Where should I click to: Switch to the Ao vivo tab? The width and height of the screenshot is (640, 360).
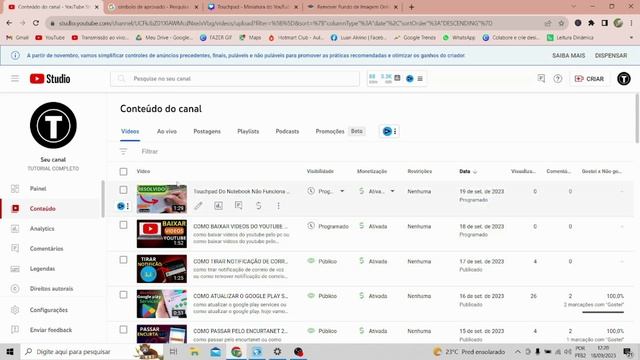coord(167,131)
